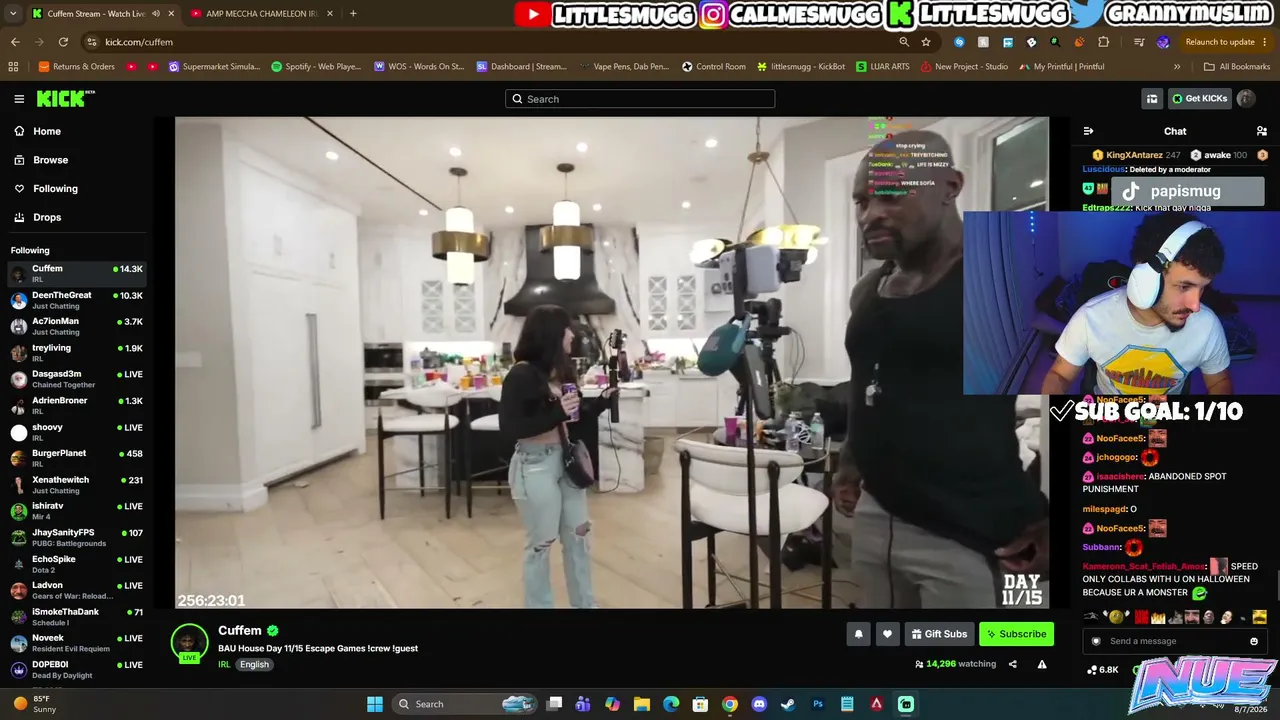
Task: Expand hidden bookmarks chevron
Action: [1177, 67]
